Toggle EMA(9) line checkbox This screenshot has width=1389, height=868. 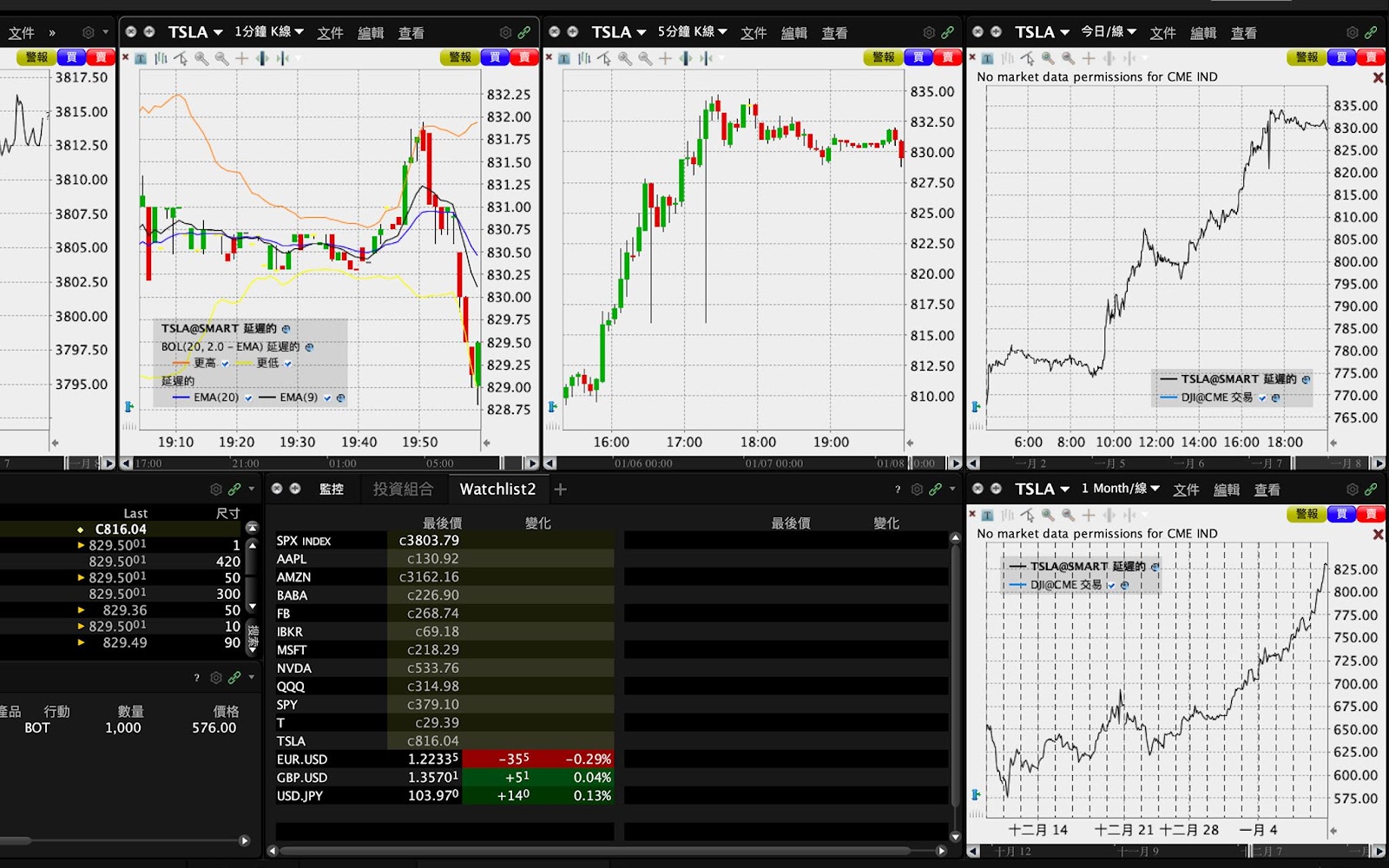point(327,398)
